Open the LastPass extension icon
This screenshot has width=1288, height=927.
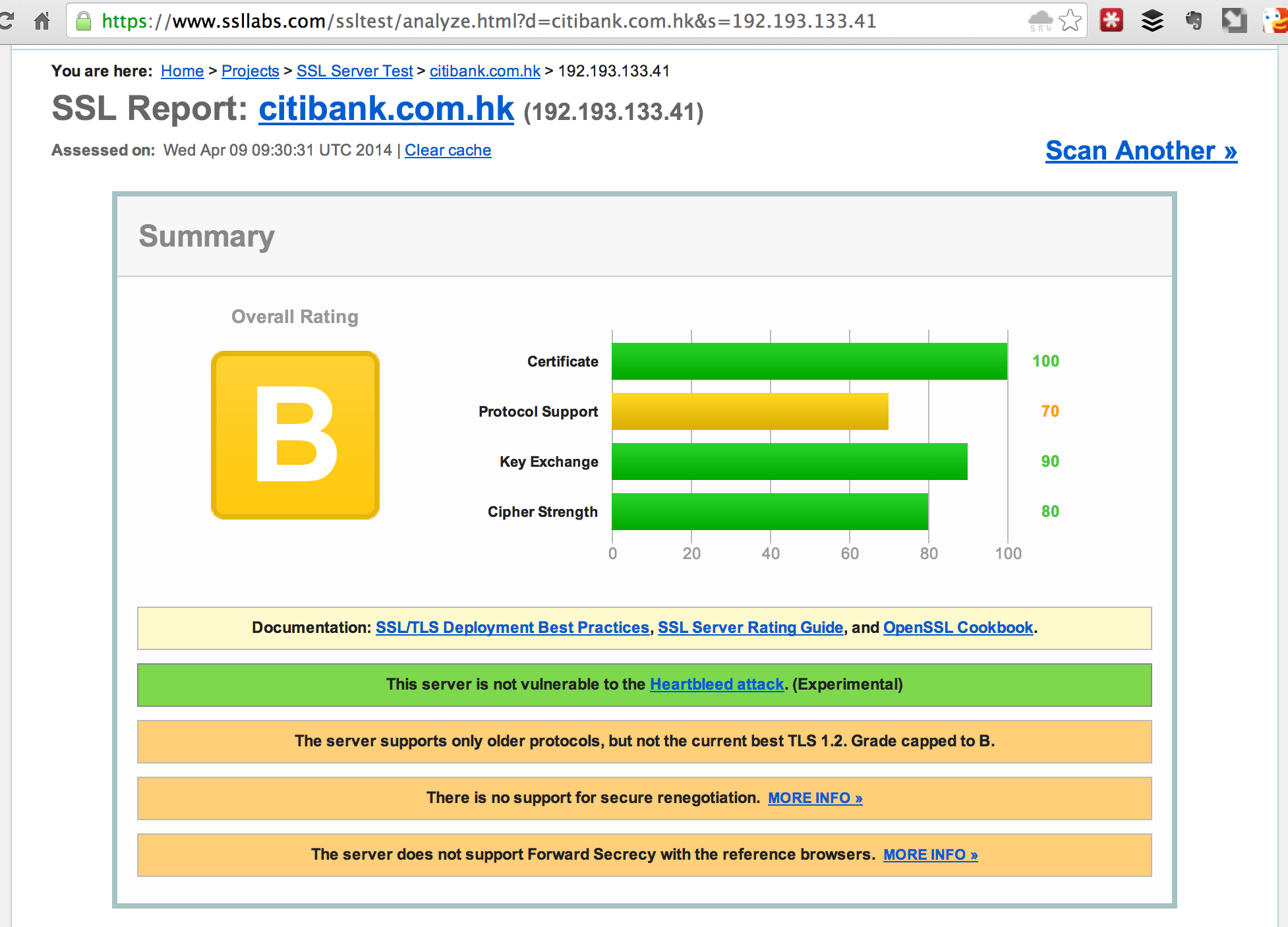(x=1111, y=20)
